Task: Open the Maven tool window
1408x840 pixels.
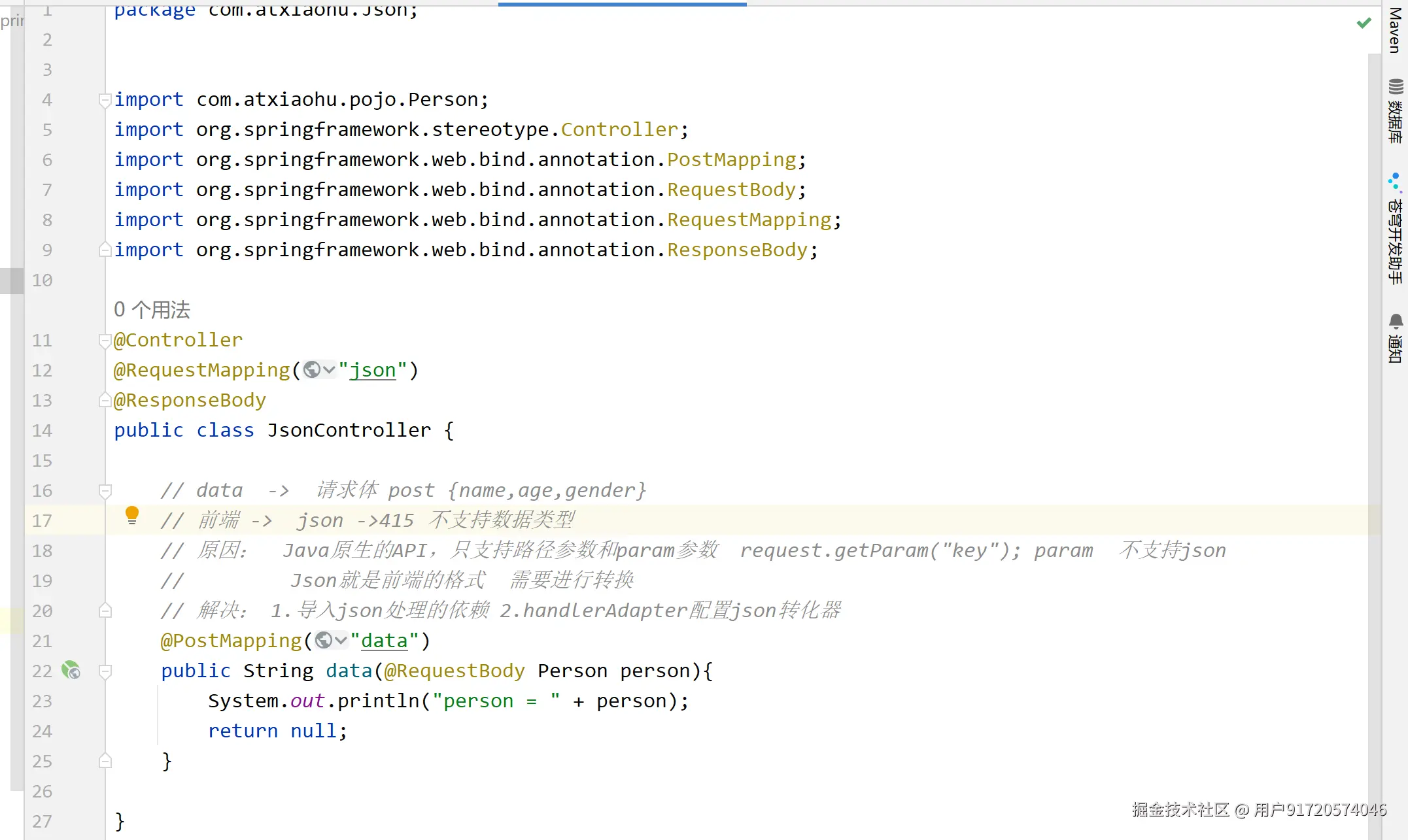Action: 1395,29
